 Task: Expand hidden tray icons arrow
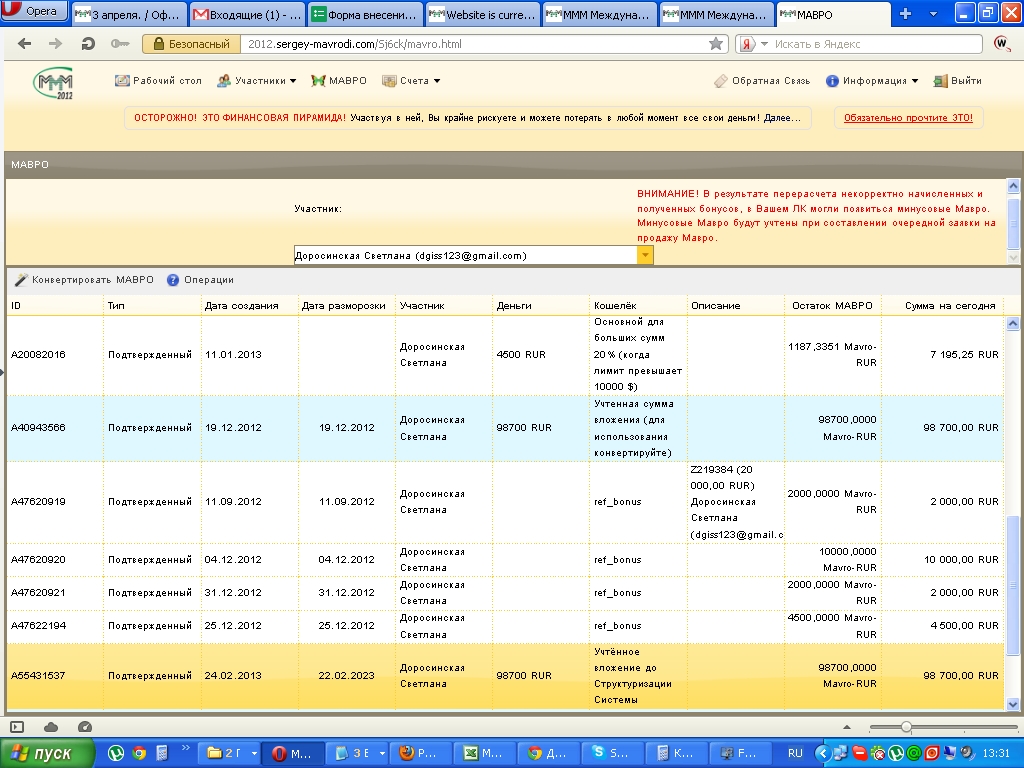click(x=823, y=754)
